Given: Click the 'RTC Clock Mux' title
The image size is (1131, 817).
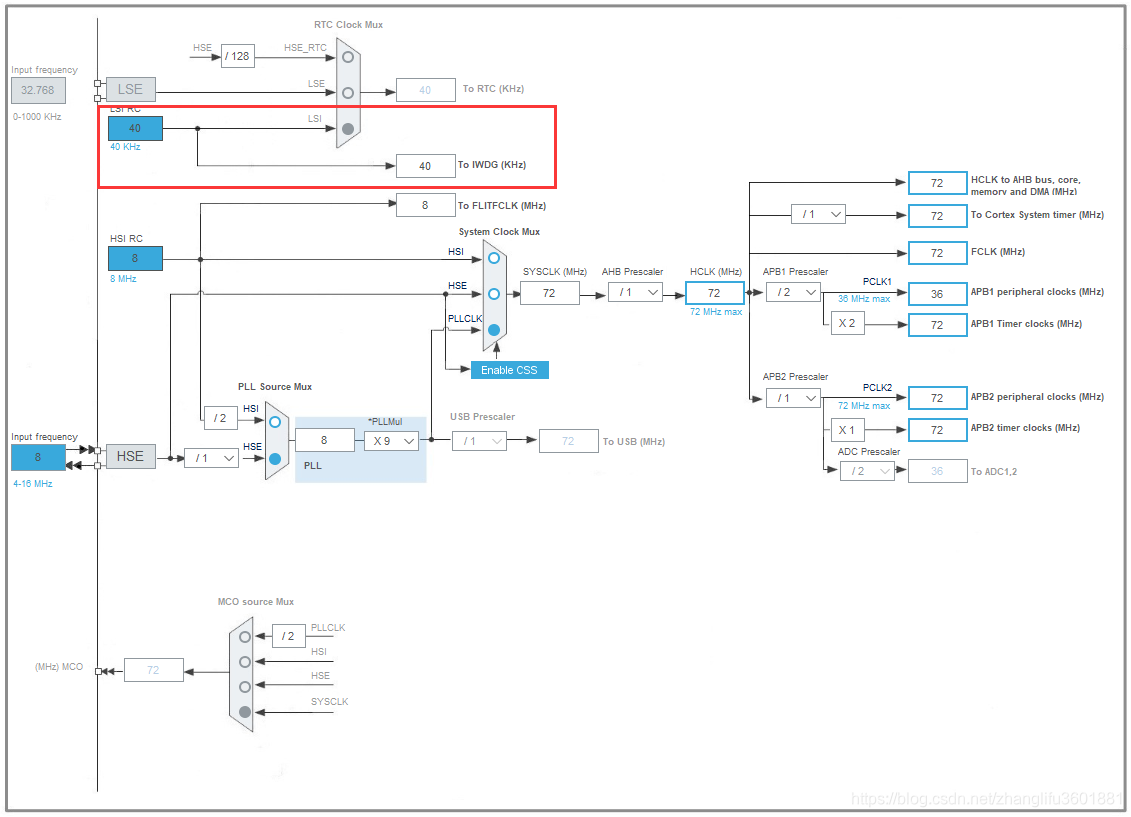Looking at the screenshot, I should [348, 25].
